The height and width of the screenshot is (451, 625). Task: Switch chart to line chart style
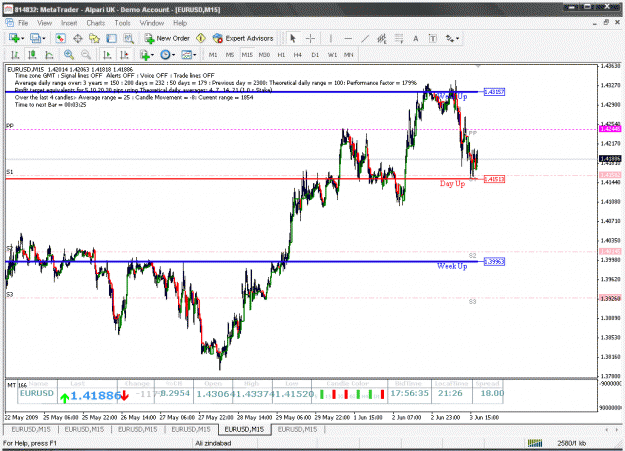49,55
